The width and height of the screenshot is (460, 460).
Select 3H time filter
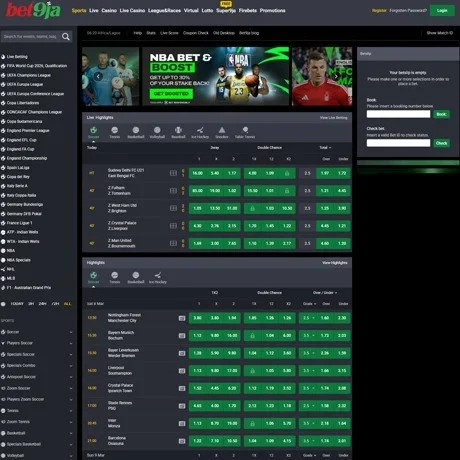(31, 304)
